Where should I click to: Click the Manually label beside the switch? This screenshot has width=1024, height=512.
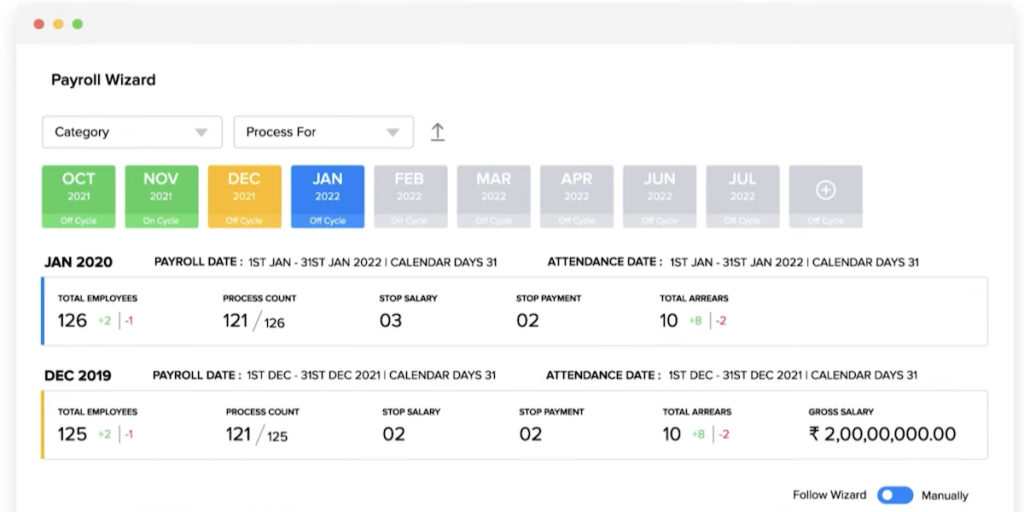[944, 495]
